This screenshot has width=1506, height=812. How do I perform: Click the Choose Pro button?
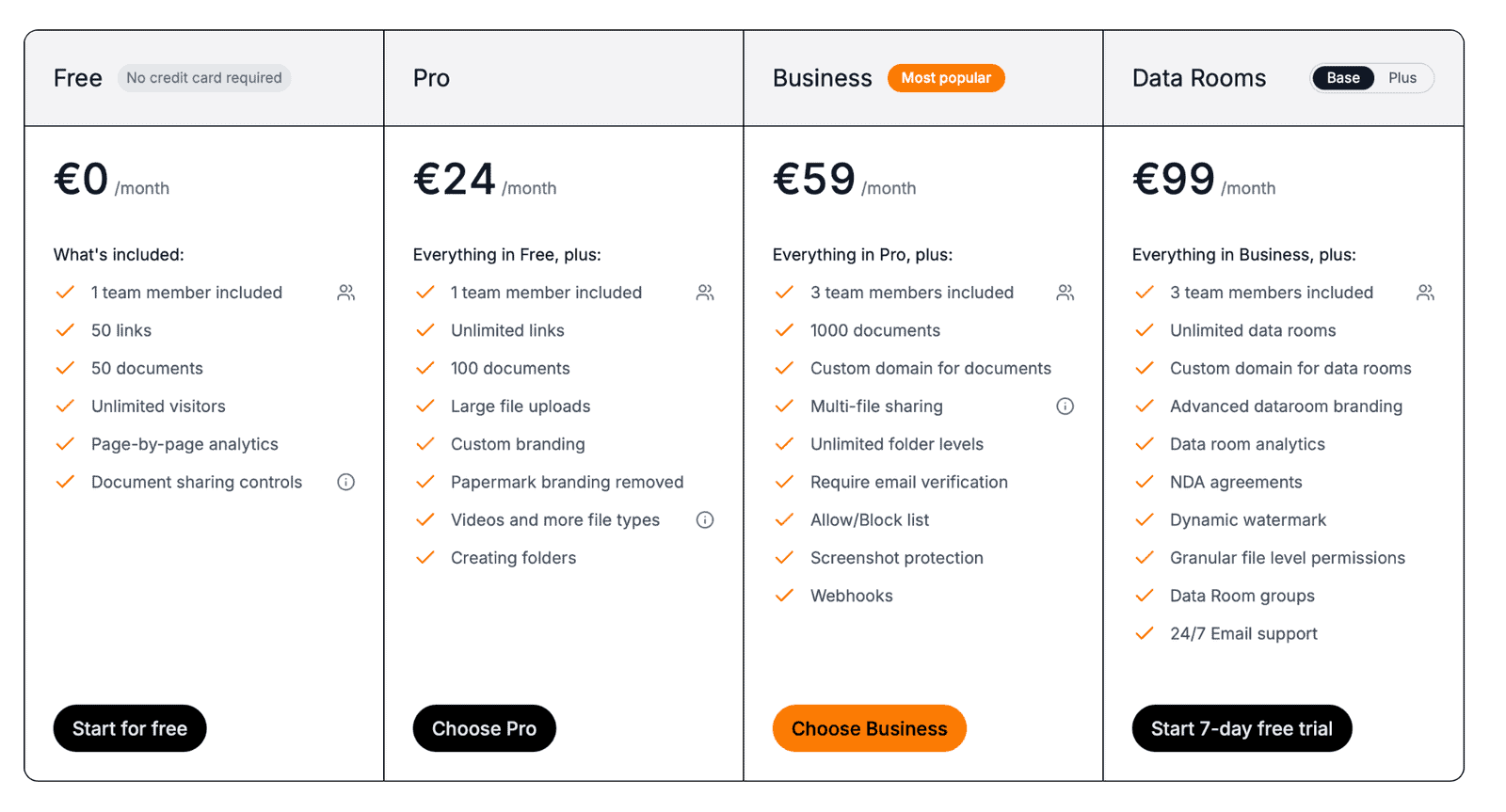tap(484, 727)
